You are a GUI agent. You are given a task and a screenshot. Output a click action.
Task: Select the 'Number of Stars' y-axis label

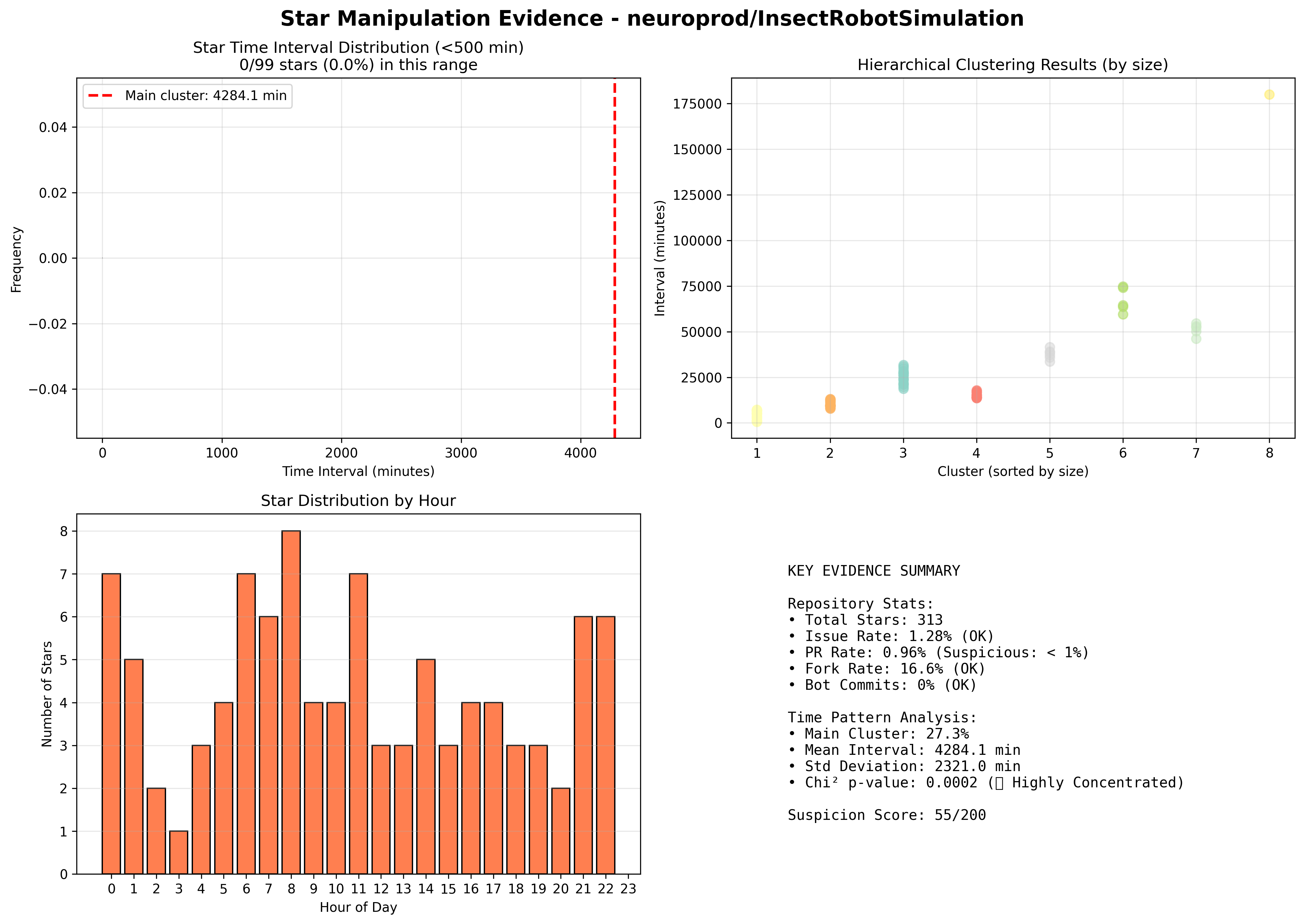(x=47, y=694)
